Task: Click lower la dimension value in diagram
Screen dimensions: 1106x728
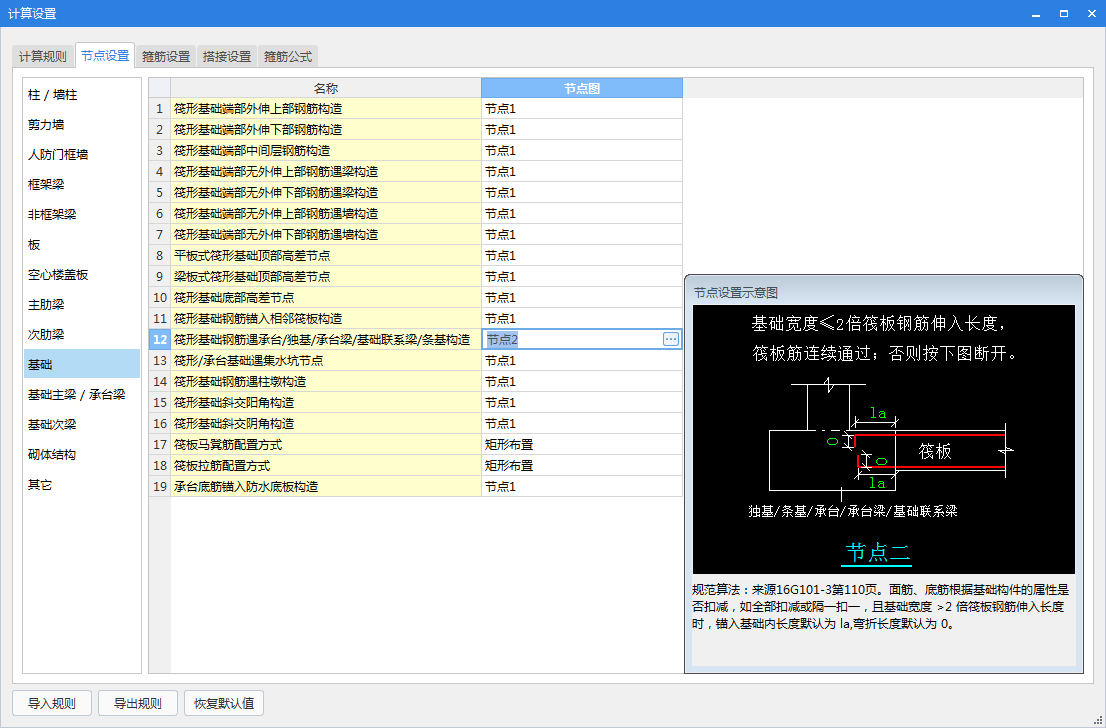Action: click(x=877, y=483)
